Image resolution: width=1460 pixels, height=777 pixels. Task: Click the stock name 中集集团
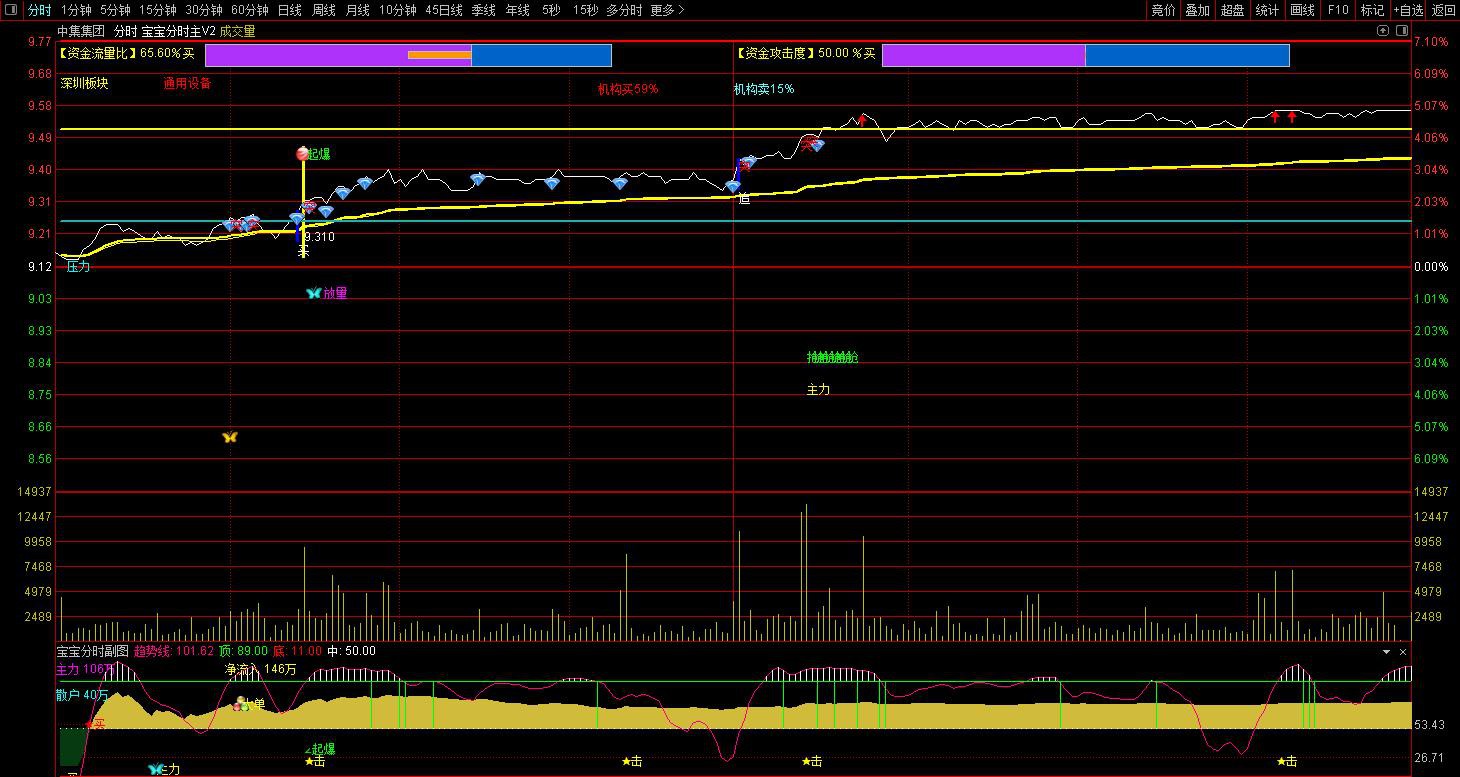[80, 31]
